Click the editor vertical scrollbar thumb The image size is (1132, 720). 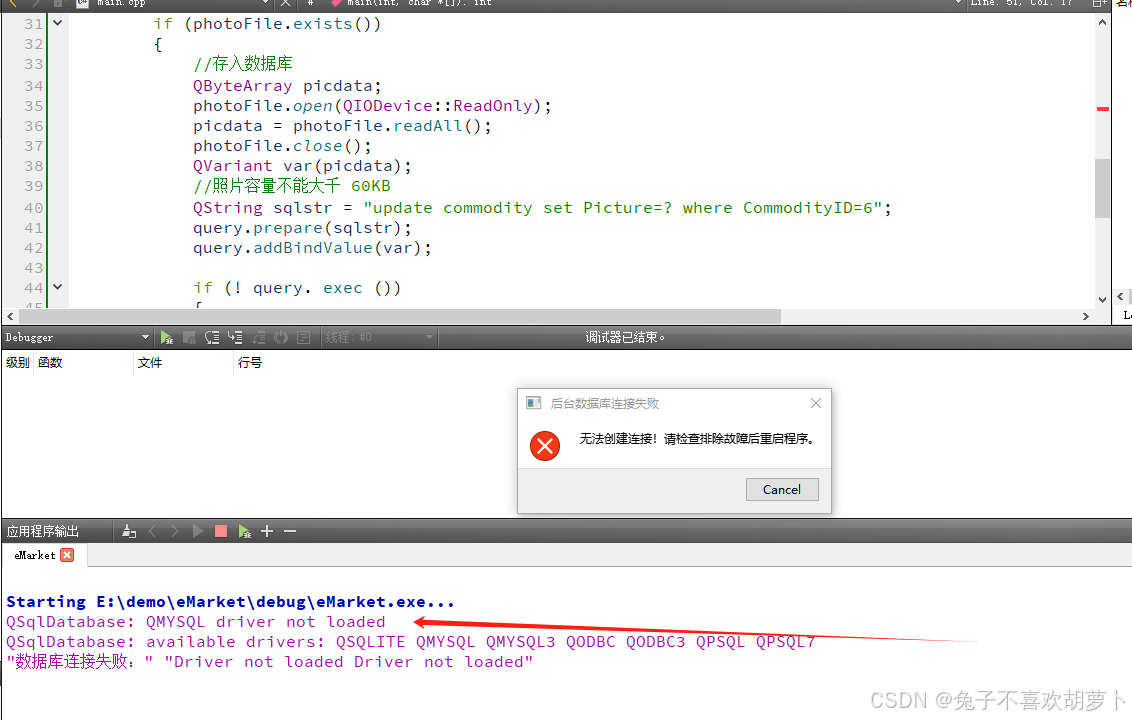[1102, 188]
